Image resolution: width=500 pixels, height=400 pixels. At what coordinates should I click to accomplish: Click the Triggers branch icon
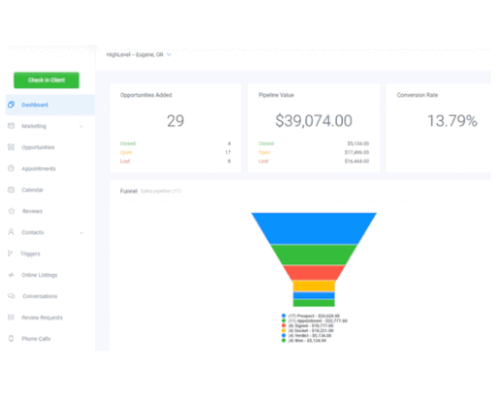10,253
